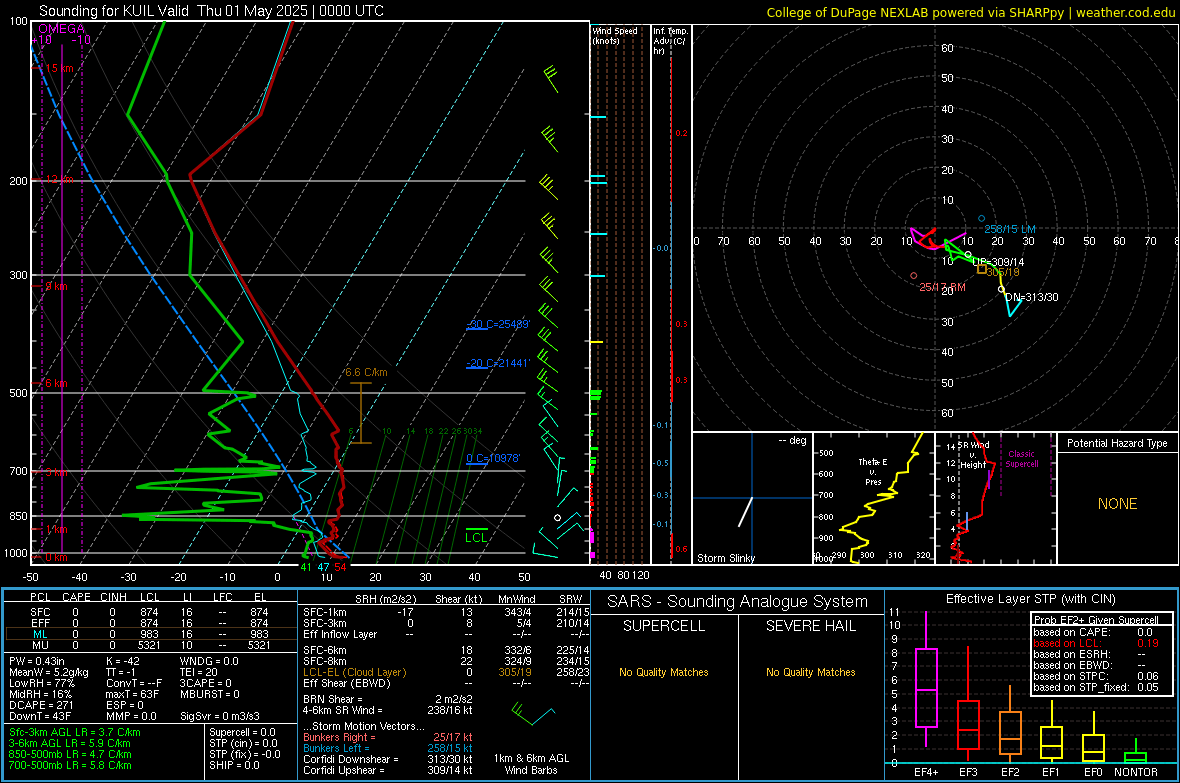Screen dimensions: 1180x783
Task: Click the surface temperature value 54
Action: (x=340, y=567)
